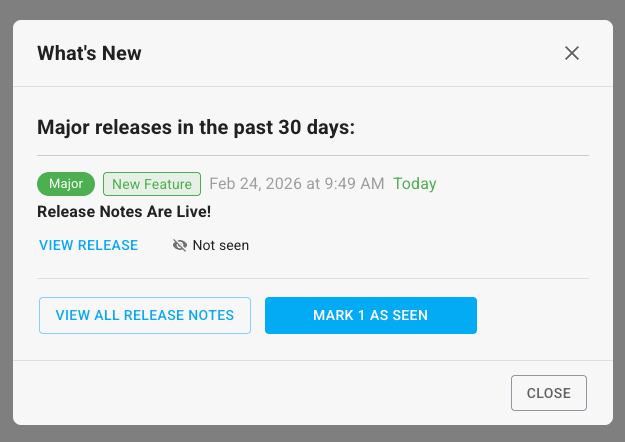Click the empty header area beside What's New
Viewport: 625px width, 442px height.
pyautogui.click(x=350, y=53)
